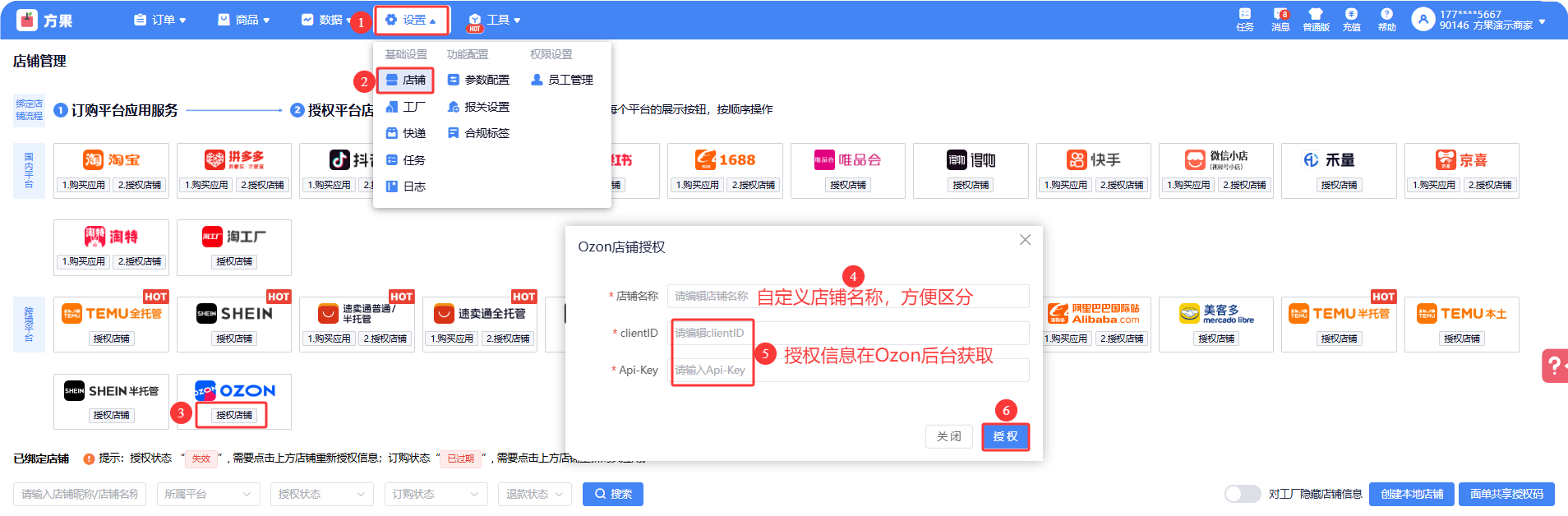Close the Ozon店铺授权 dialog
The width and height of the screenshot is (1568, 516).
coord(1025,240)
